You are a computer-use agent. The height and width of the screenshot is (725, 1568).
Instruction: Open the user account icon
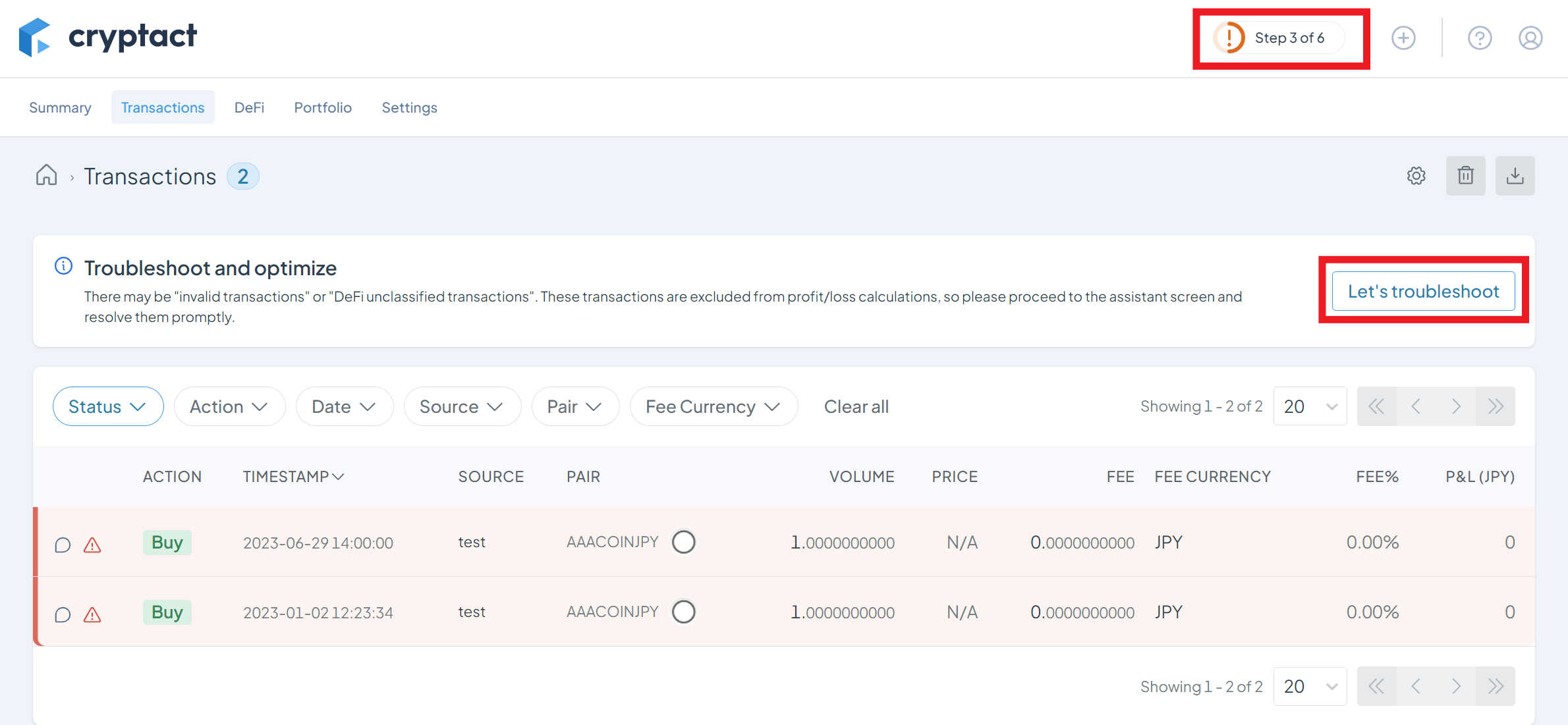click(1530, 38)
